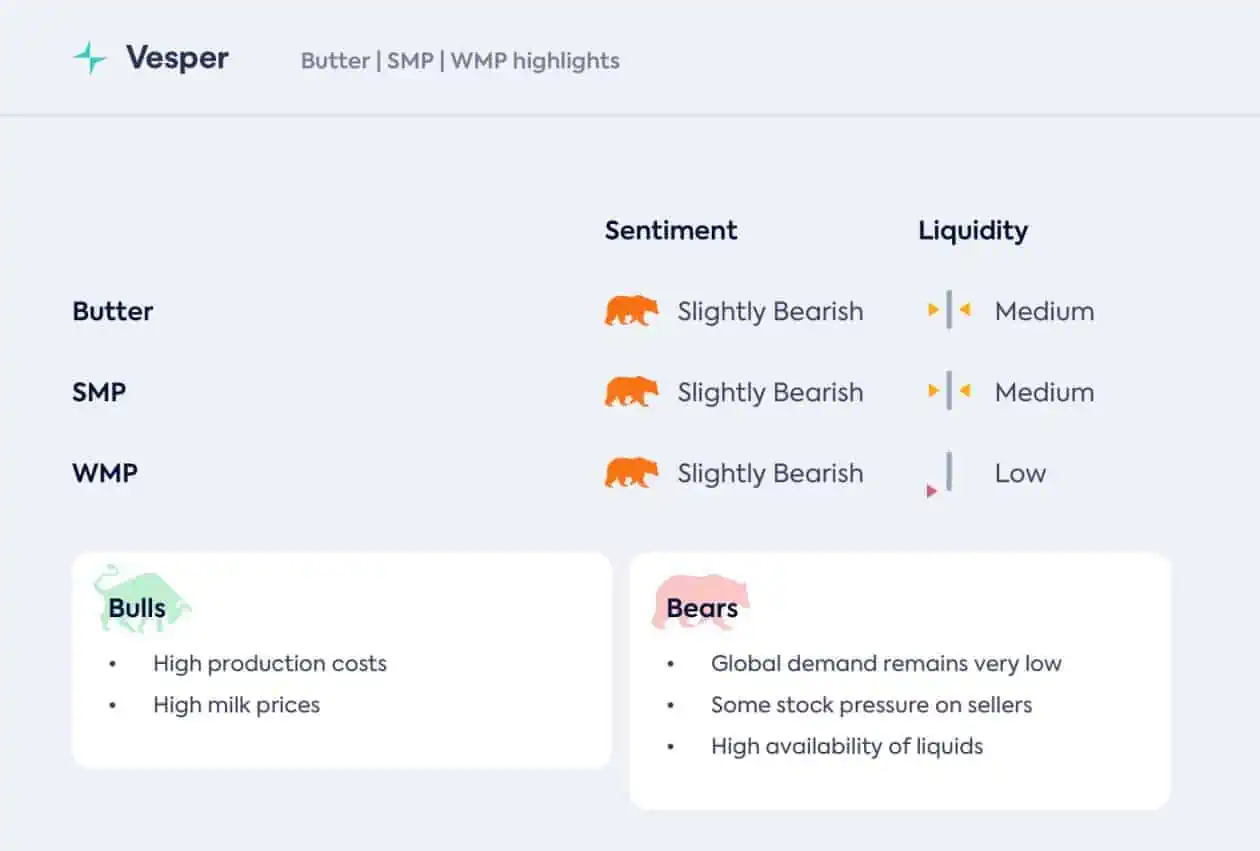Click the orange bear icon in Butter row
The image size is (1260, 851).
[x=632, y=311]
